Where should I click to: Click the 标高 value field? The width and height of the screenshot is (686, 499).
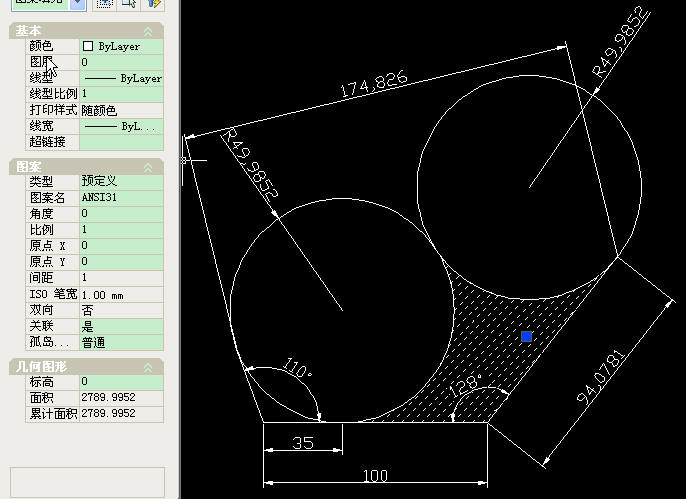[x=121, y=382]
